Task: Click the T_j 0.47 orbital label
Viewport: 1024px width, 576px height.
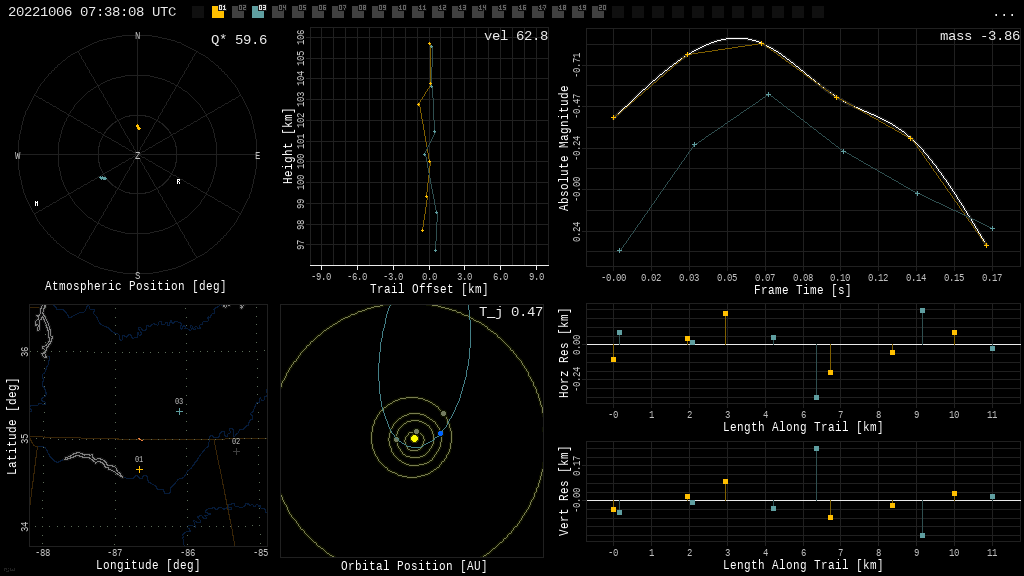Action: [510, 312]
